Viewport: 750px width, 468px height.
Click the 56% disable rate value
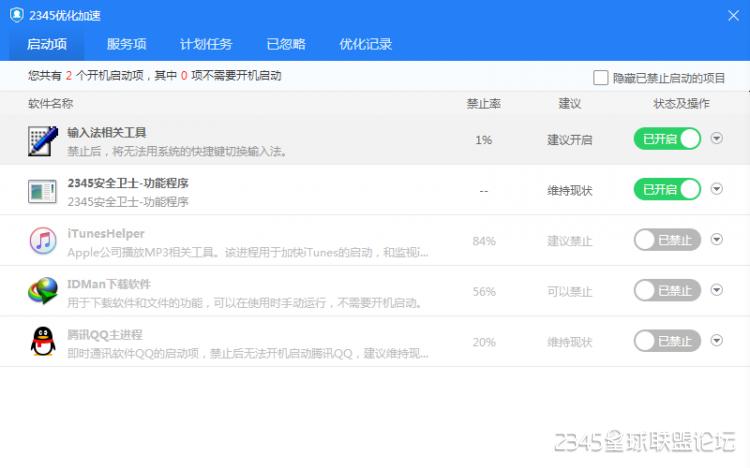484,291
